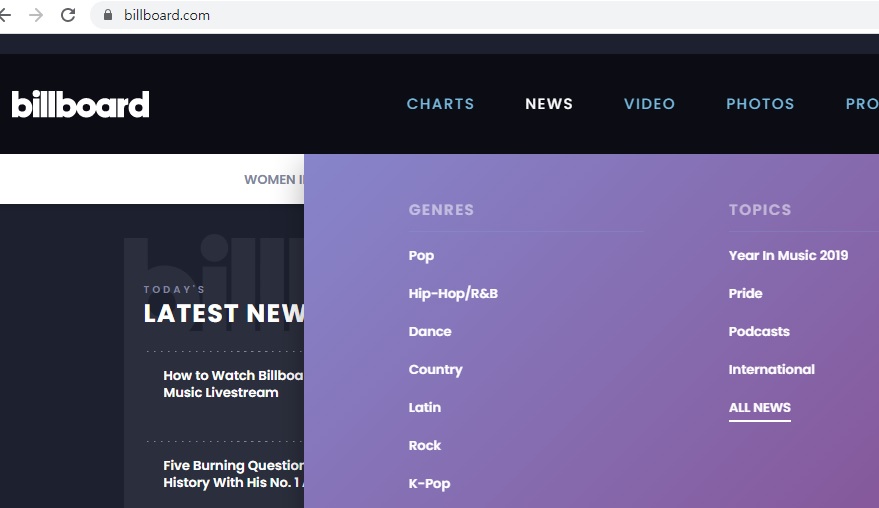Click the browser forward arrow

click(36, 15)
